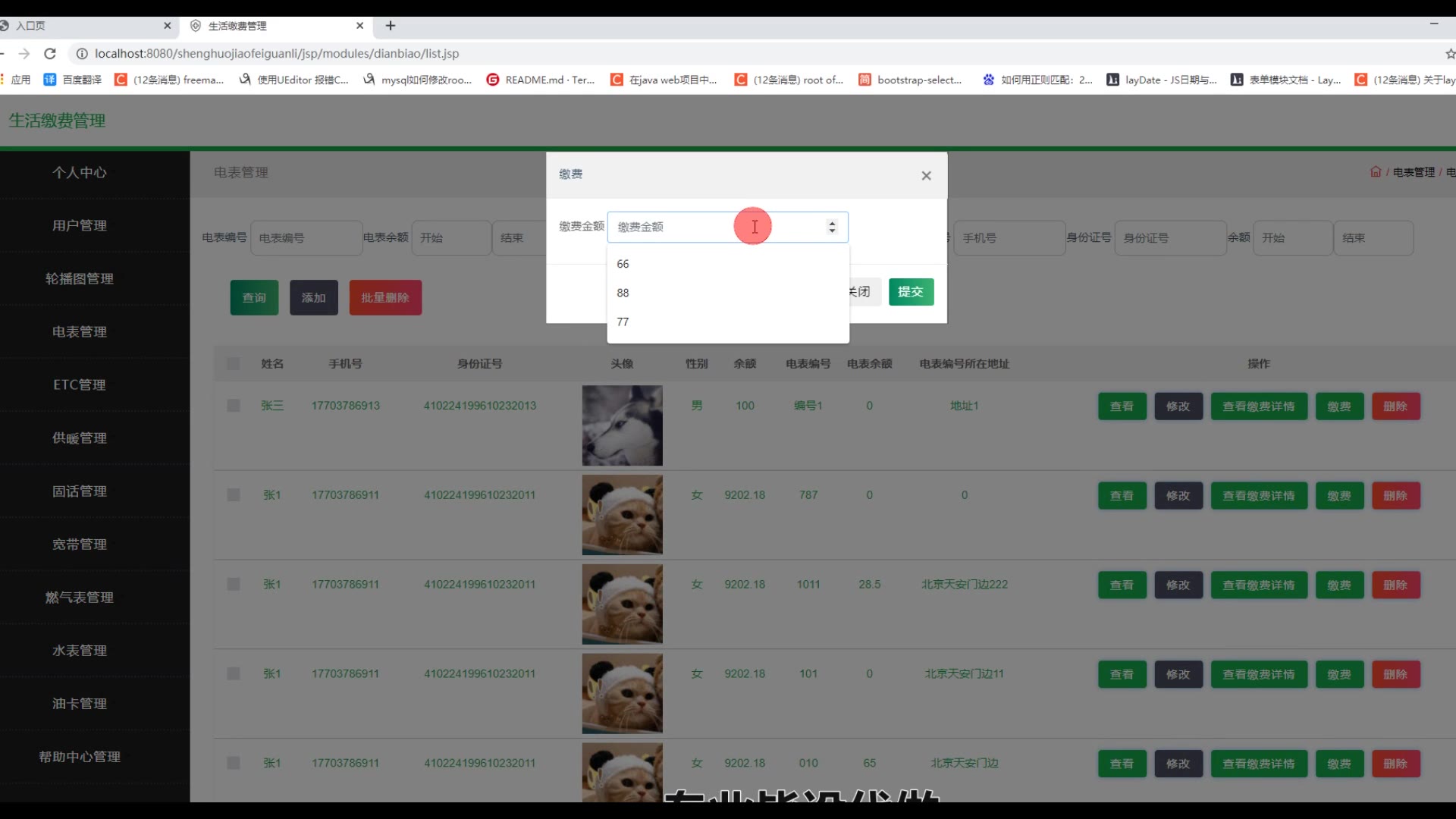Open the 百度翻译 bookmark

[73, 80]
